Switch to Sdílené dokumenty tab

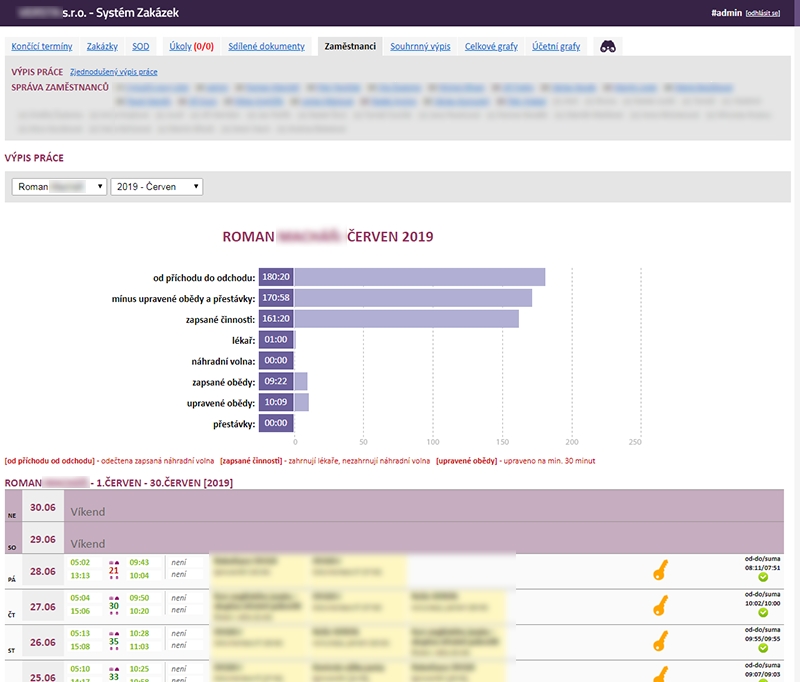click(x=266, y=46)
